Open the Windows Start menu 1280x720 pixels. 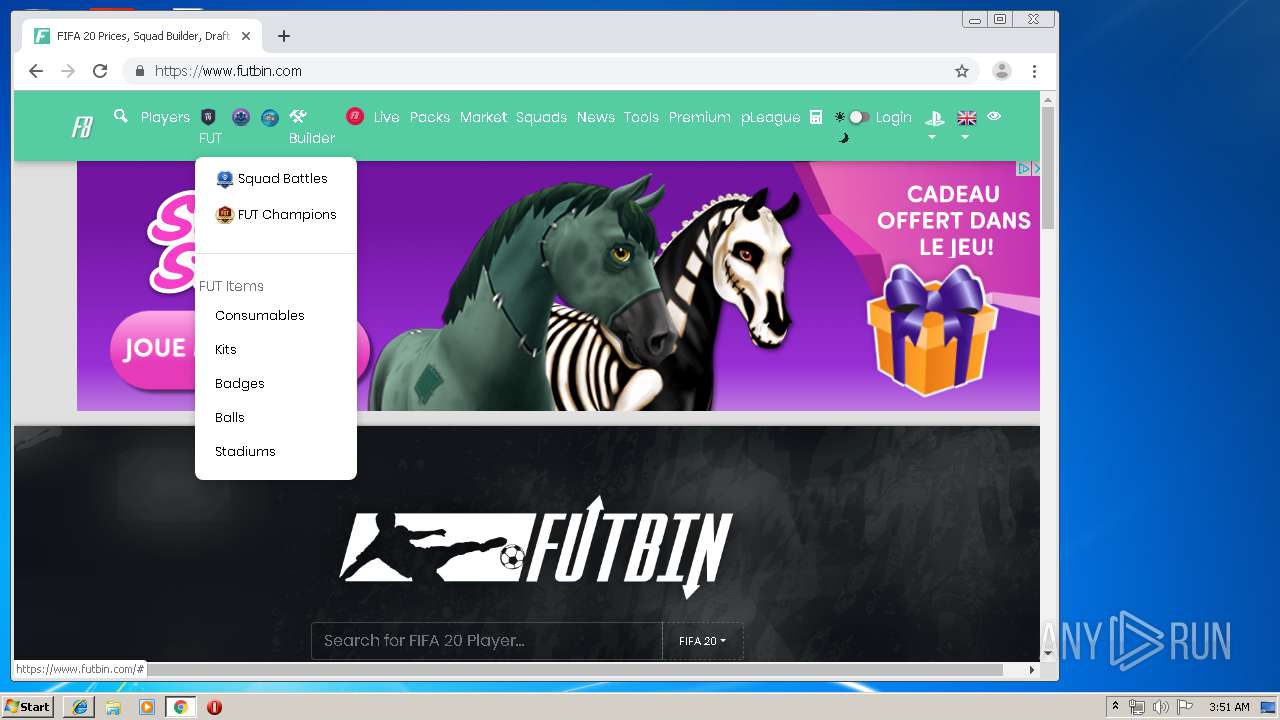27,707
